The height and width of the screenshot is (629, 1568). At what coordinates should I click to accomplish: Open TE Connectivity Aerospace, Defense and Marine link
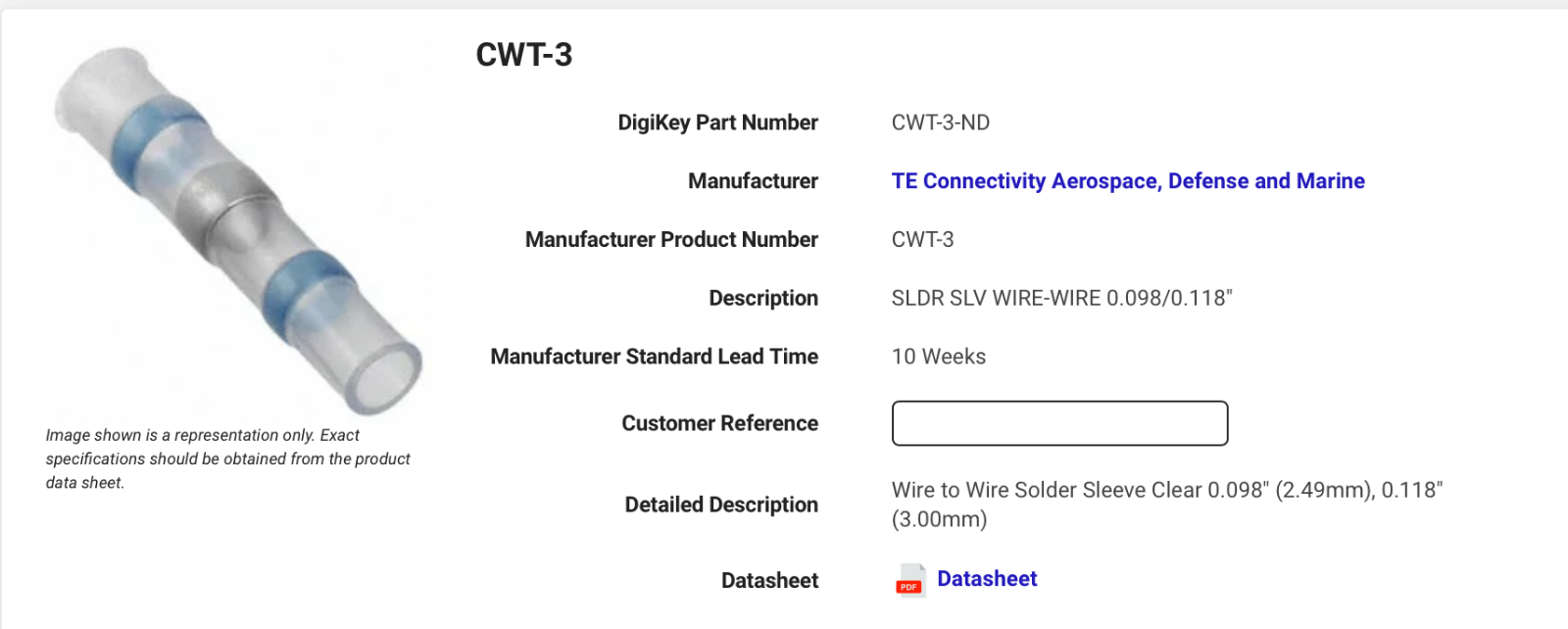[x=1127, y=181]
